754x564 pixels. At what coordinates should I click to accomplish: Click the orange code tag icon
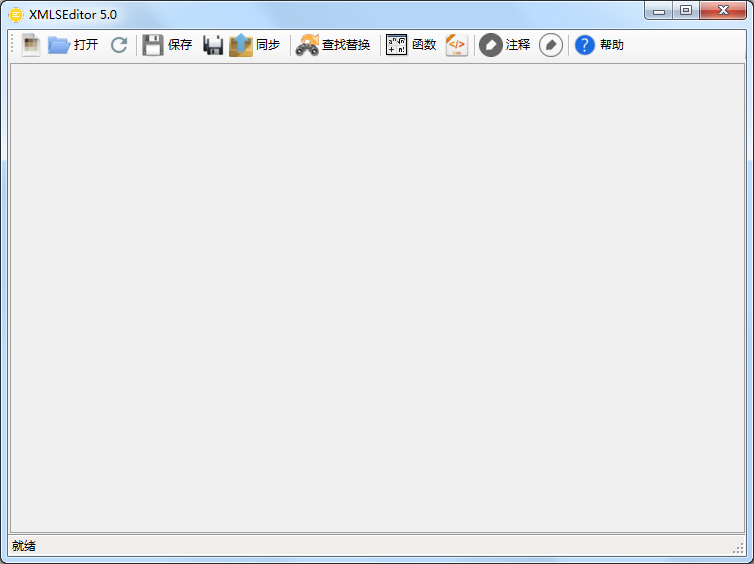pyautogui.click(x=456, y=45)
